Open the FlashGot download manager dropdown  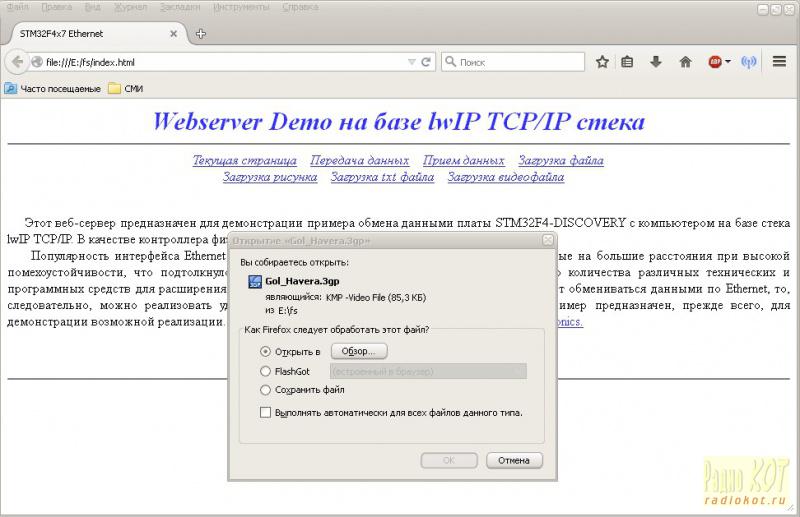(427, 371)
